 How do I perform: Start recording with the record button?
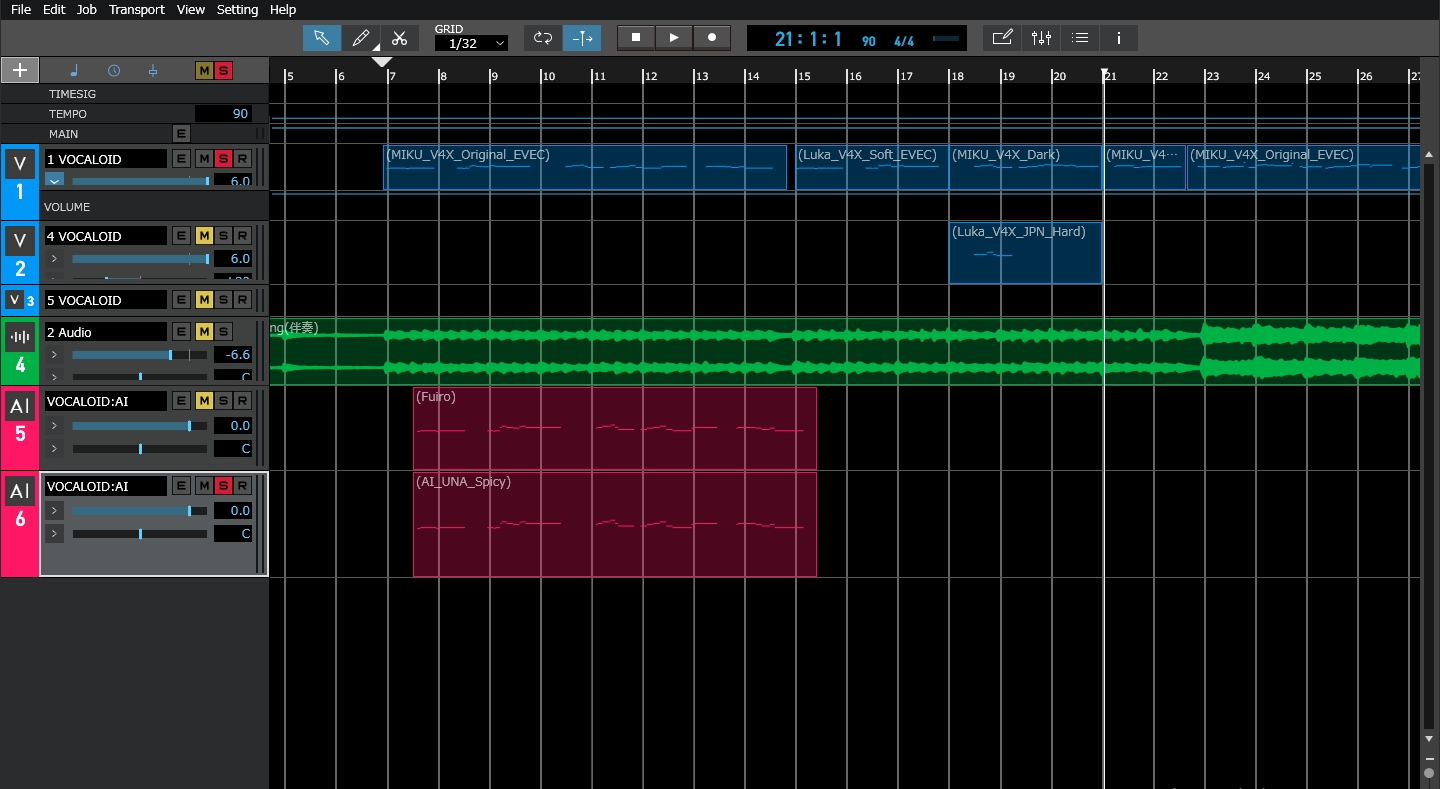pyautogui.click(x=712, y=37)
